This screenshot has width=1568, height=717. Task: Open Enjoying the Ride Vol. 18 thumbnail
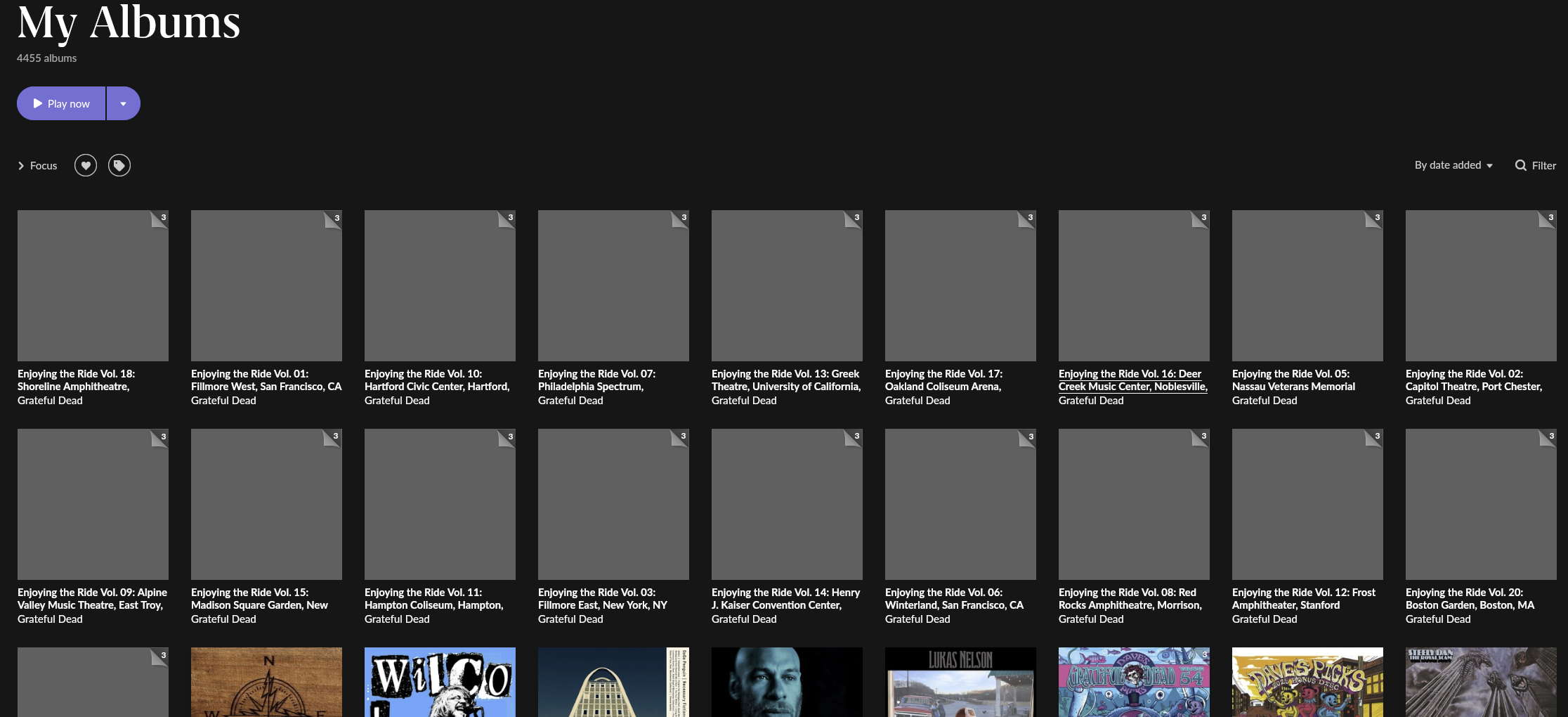click(x=93, y=285)
